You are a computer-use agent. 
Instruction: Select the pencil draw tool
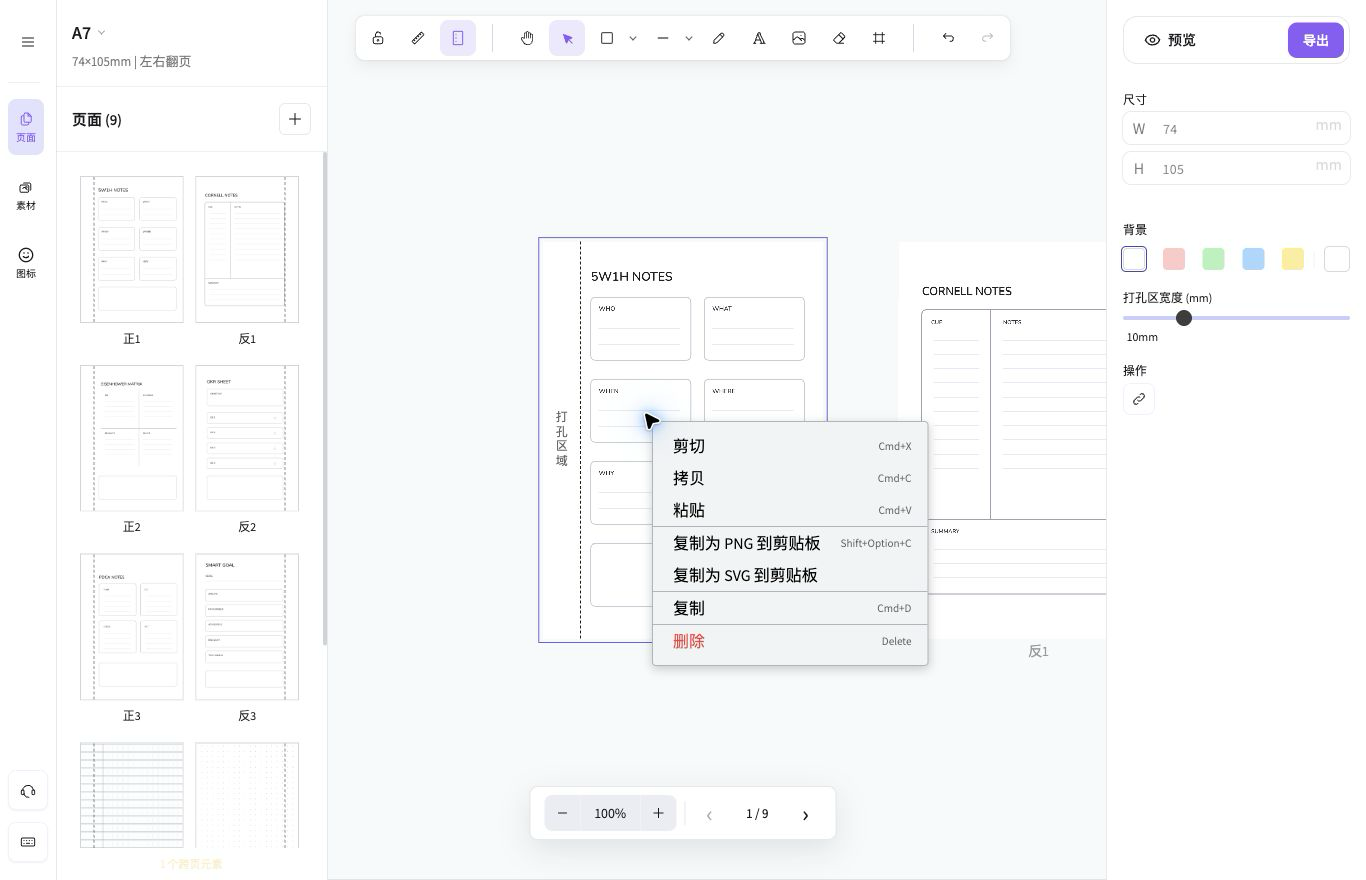tap(719, 38)
